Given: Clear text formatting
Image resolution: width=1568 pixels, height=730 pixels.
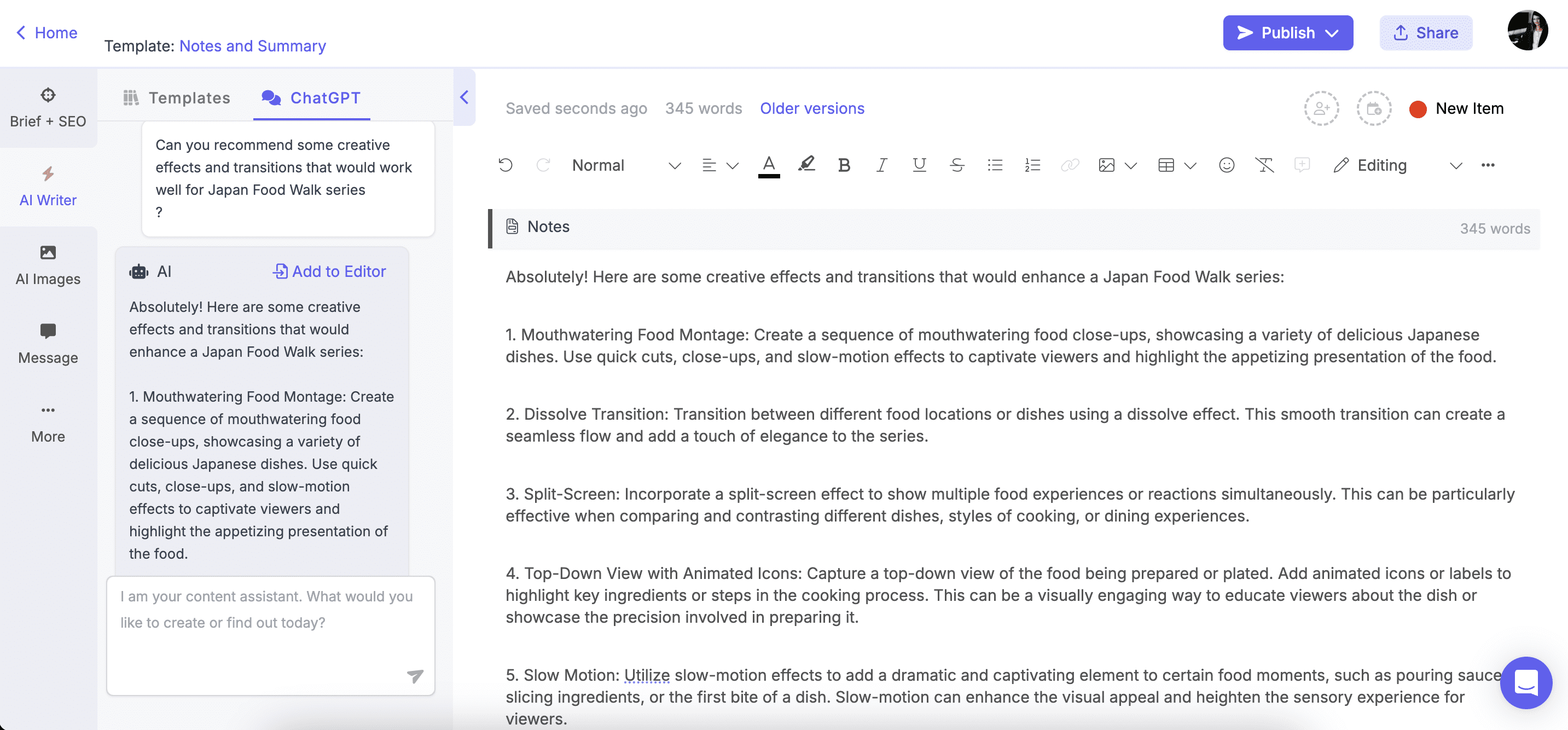Looking at the screenshot, I should tap(1264, 165).
